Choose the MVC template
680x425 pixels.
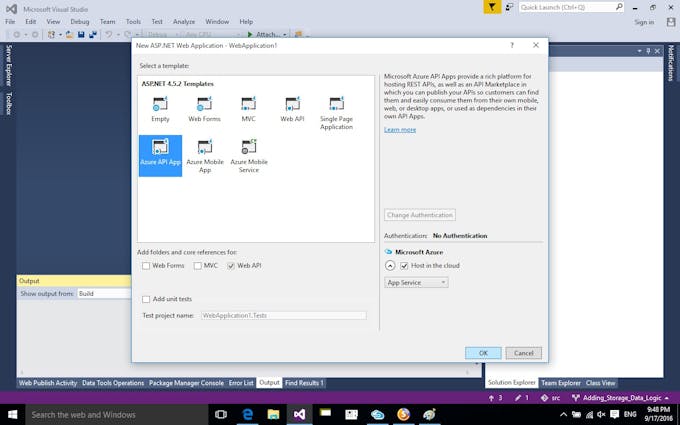point(248,109)
